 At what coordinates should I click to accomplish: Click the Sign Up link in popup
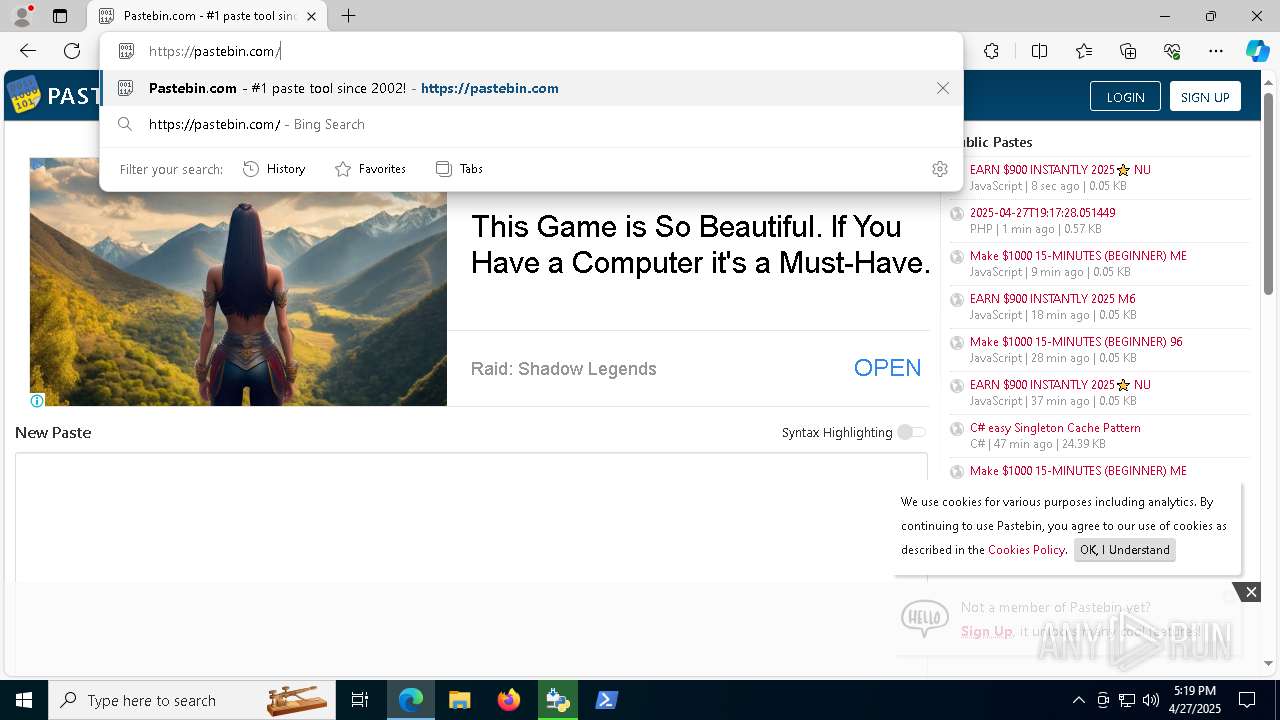point(986,631)
